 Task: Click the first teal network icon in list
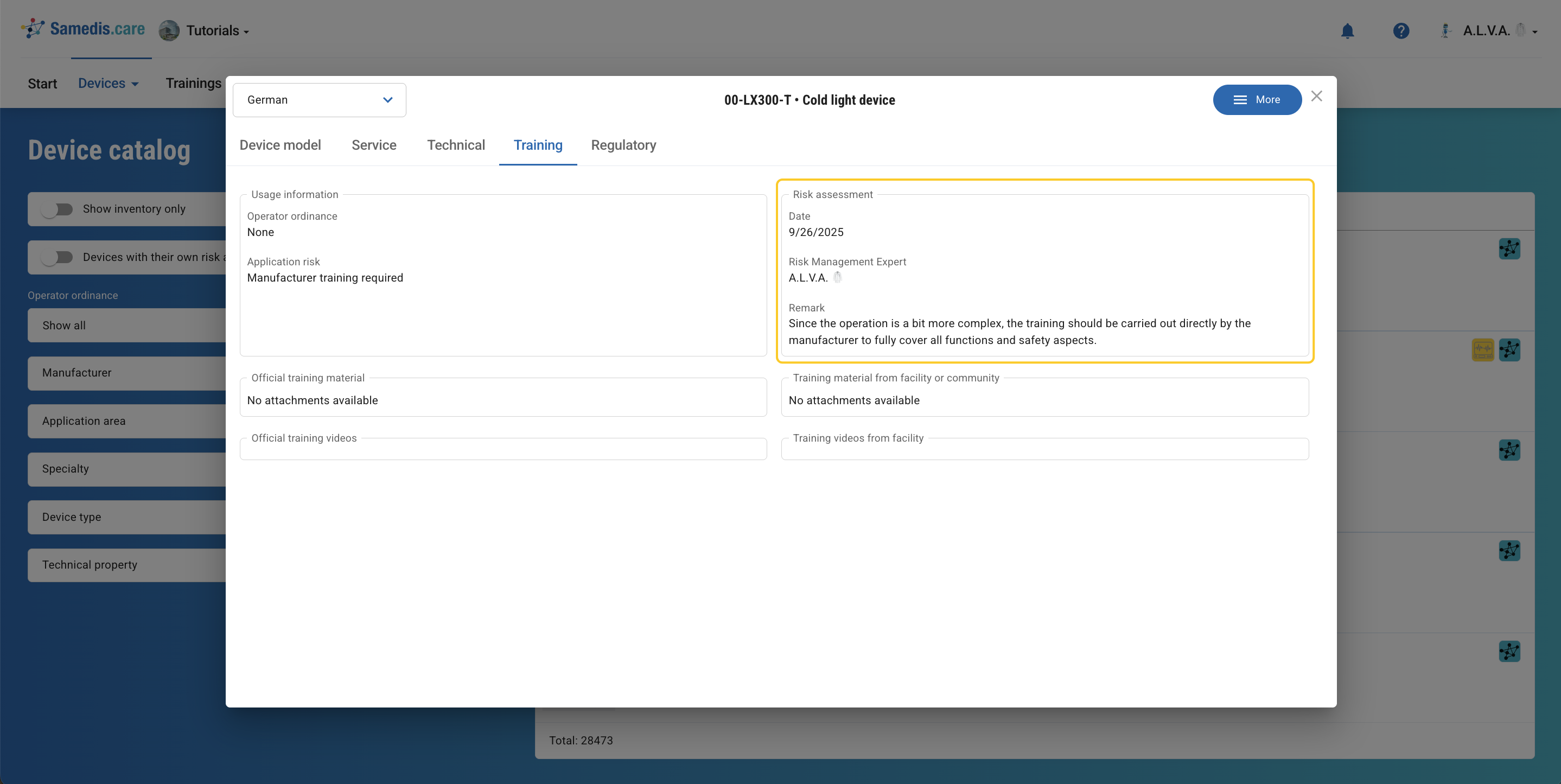tap(1509, 248)
